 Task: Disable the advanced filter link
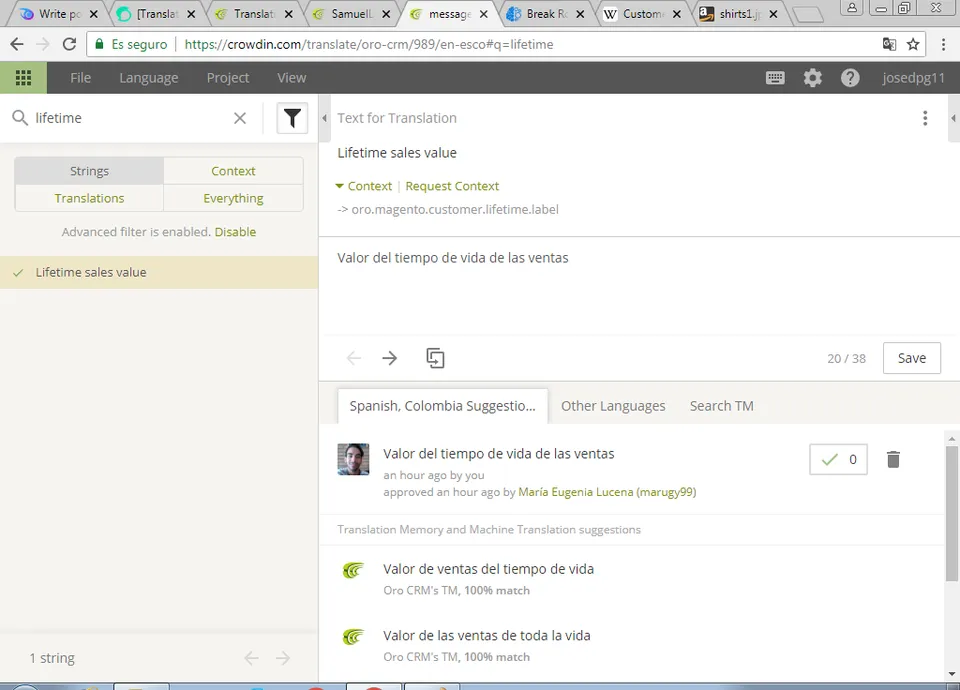pos(235,232)
